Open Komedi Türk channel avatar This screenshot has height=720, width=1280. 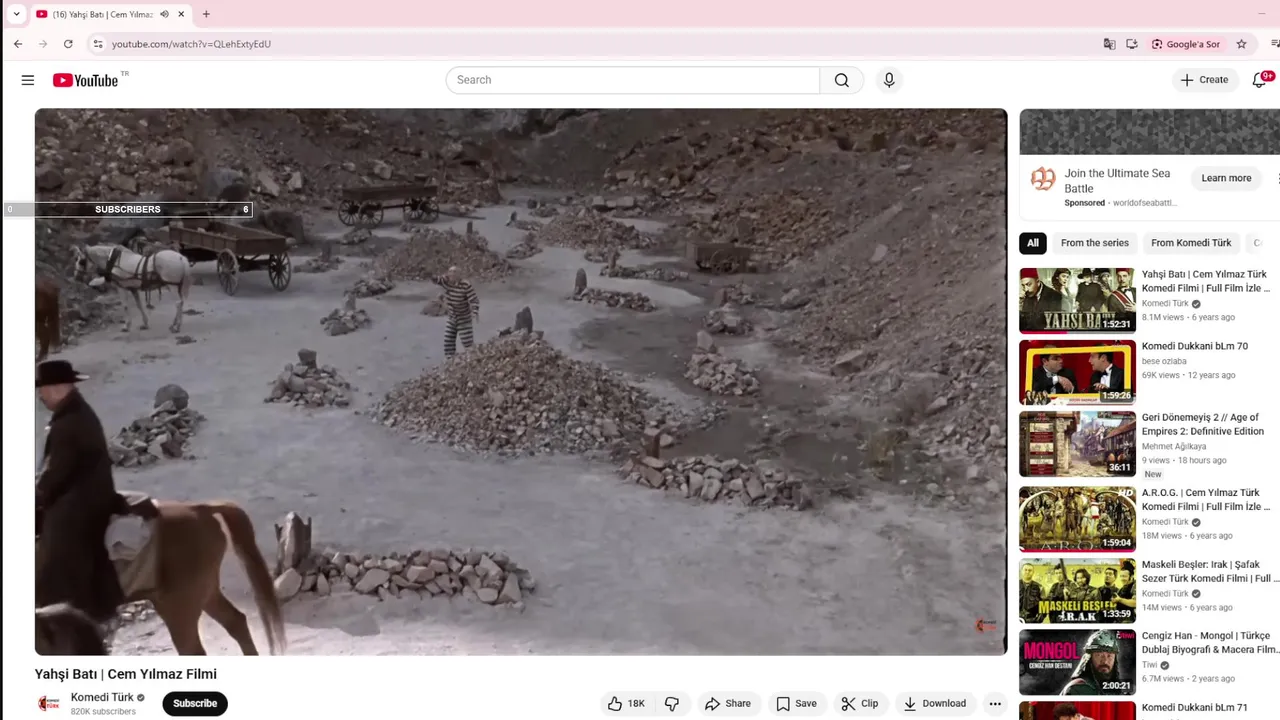48,704
